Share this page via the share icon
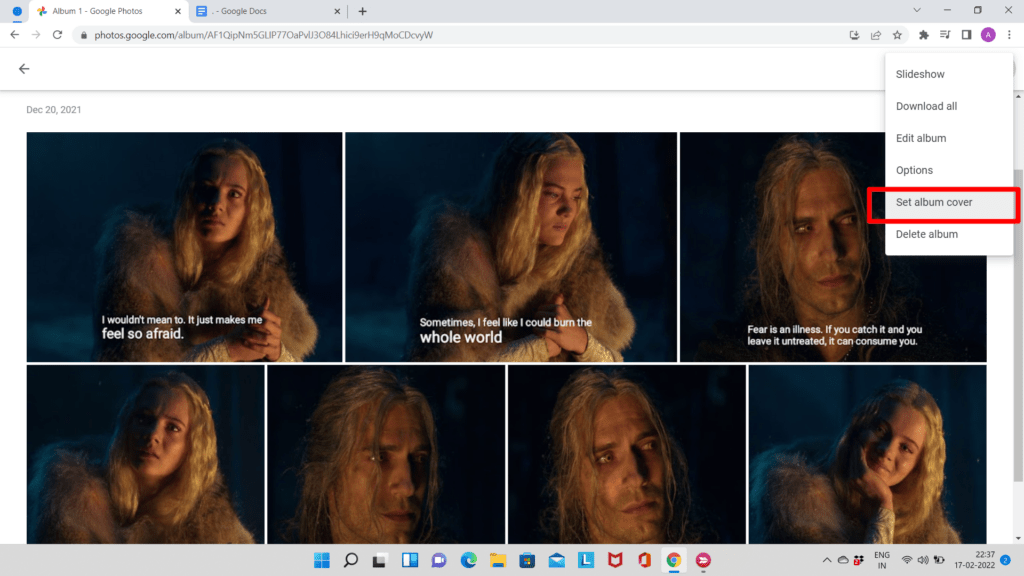The height and width of the screenshot is (576, 1024). [876, 33]
